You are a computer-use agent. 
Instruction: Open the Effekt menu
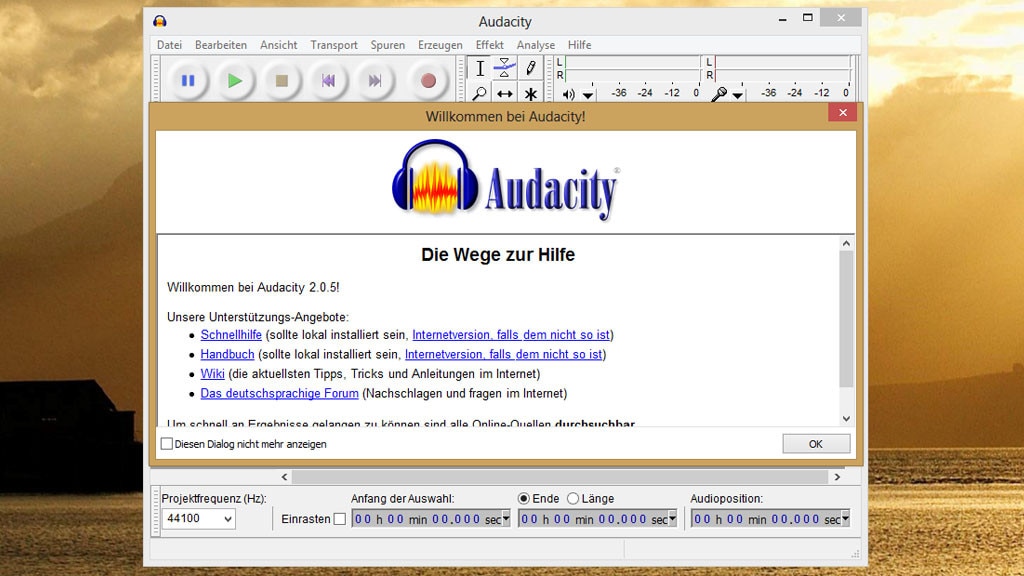click(489, 44)
